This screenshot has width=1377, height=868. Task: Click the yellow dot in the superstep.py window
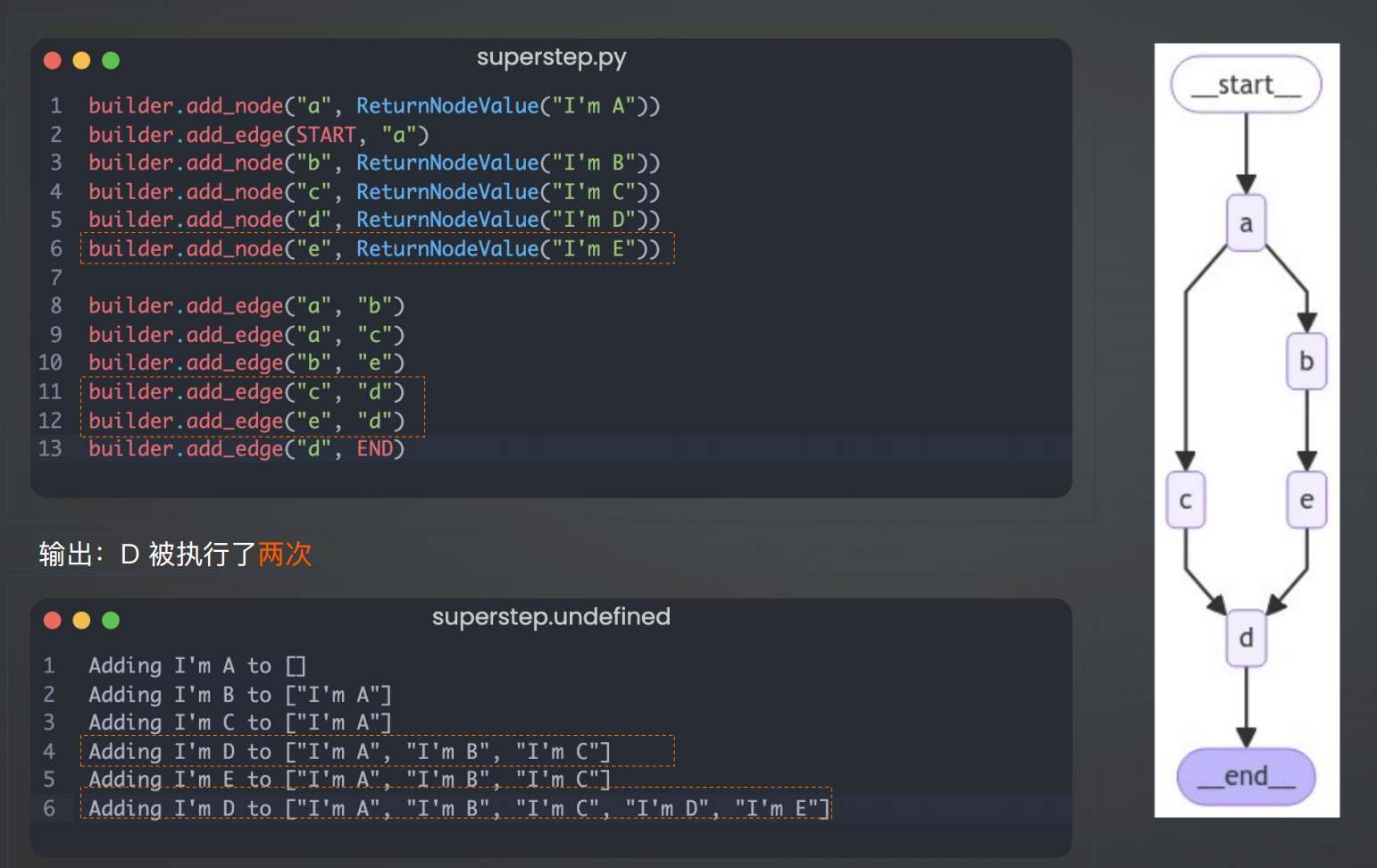tap(81, 60)
